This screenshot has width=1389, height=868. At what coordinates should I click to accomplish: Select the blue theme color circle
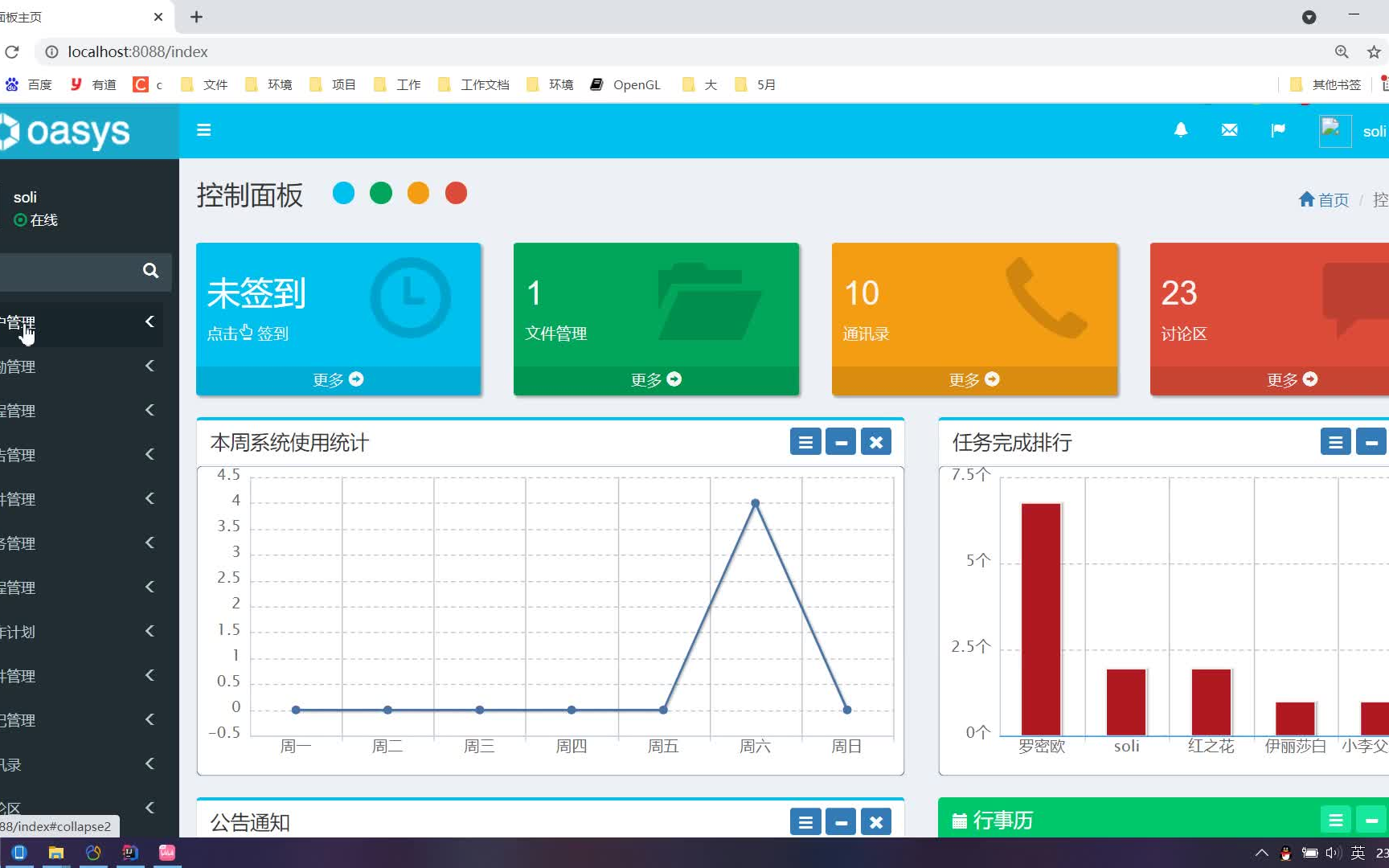343,193
